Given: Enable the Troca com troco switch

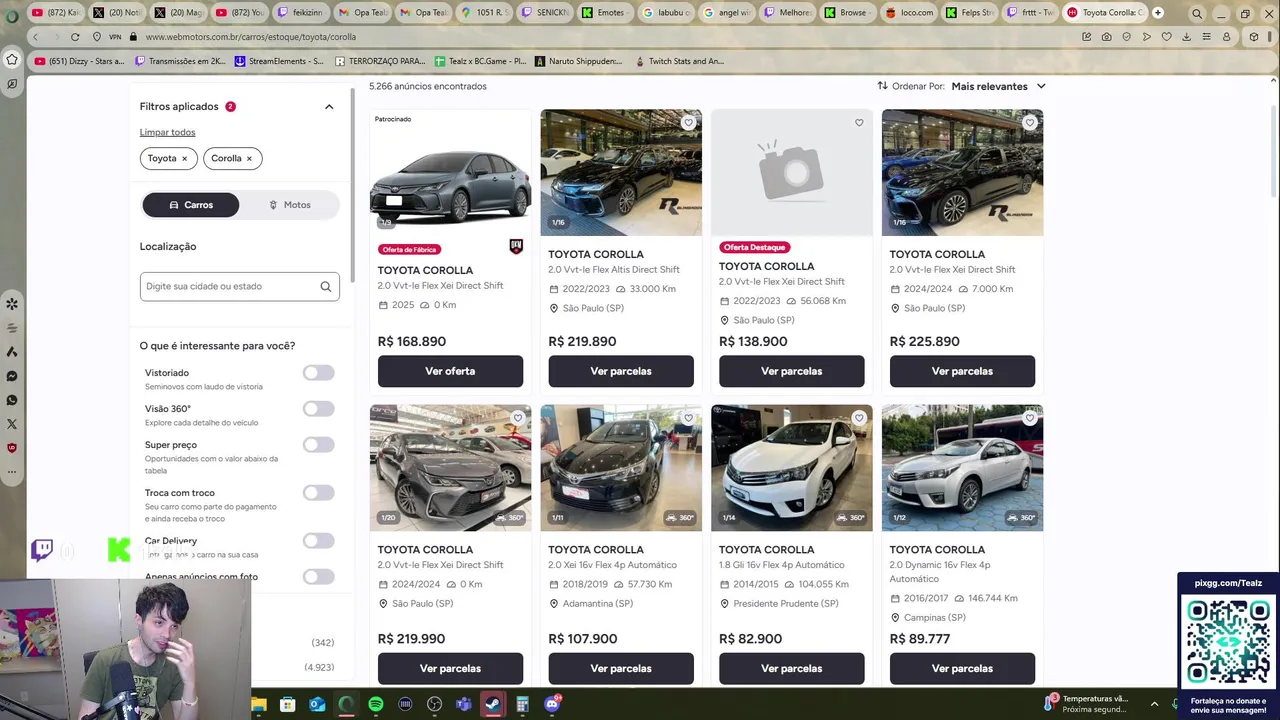Looking at the screenshot, I should 318,493.
